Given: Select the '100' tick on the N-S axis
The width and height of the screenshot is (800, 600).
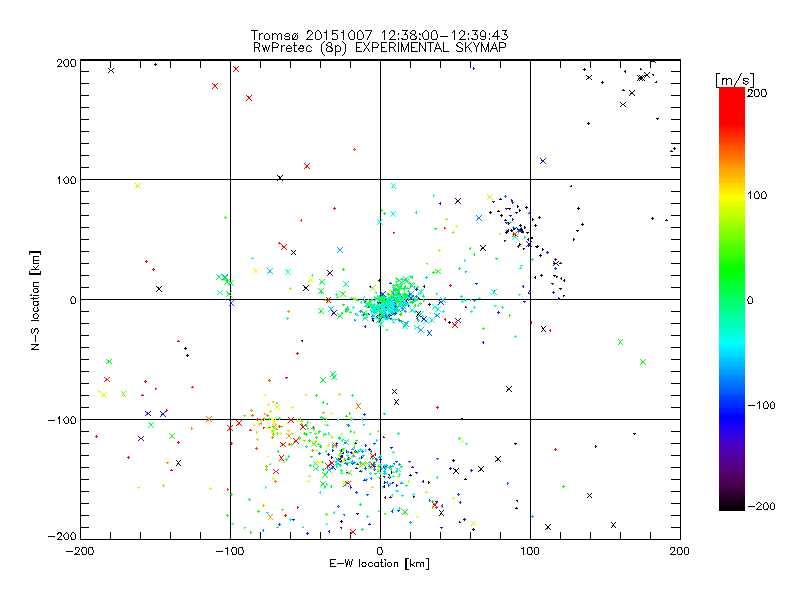Looking at the screenshot, I should tap(66, 180).
